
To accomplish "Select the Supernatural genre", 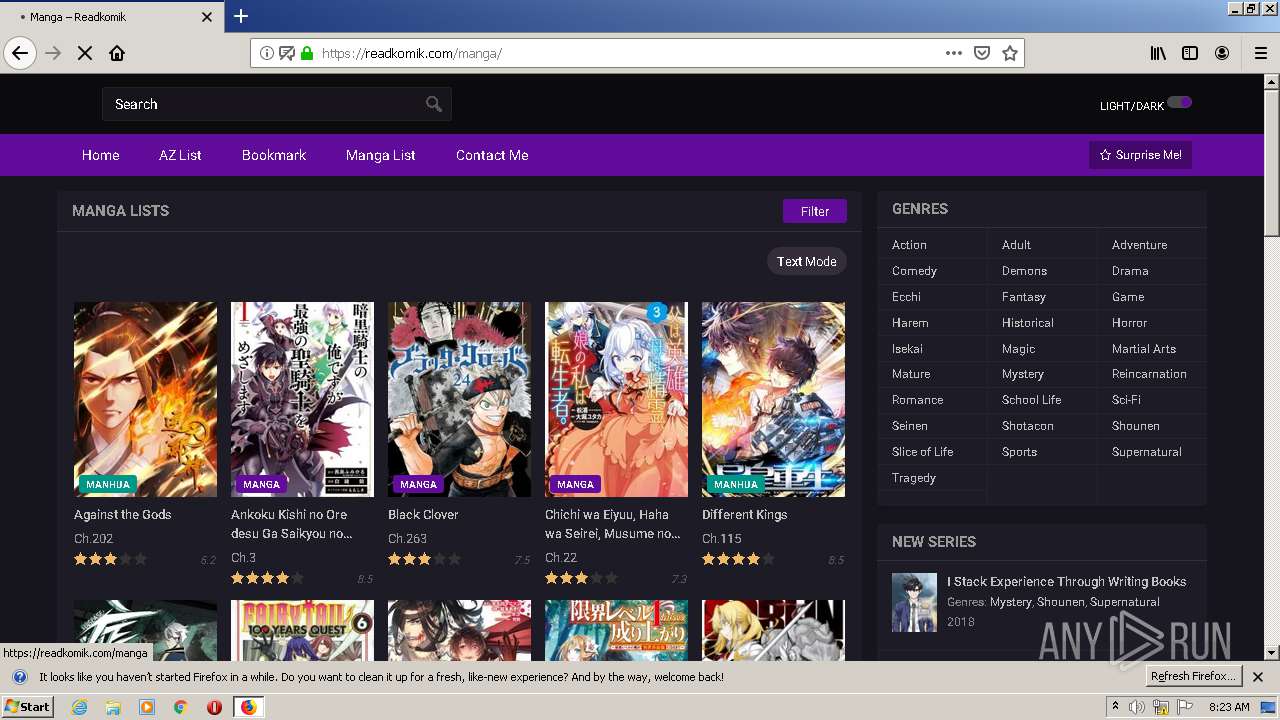I will [1147, 452].
